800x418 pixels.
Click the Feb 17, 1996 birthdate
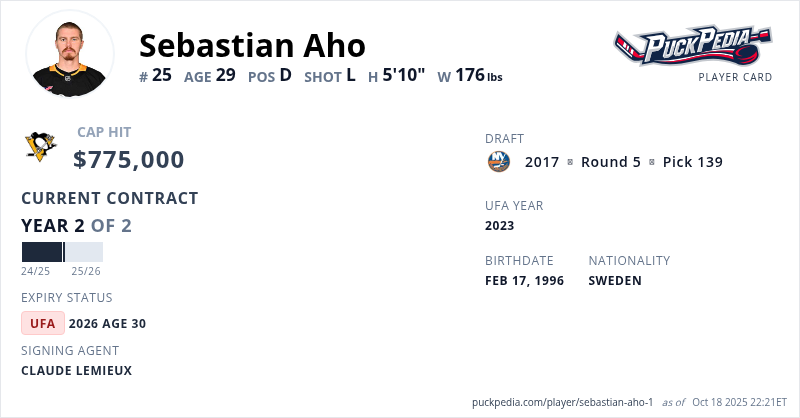point(524,281)
